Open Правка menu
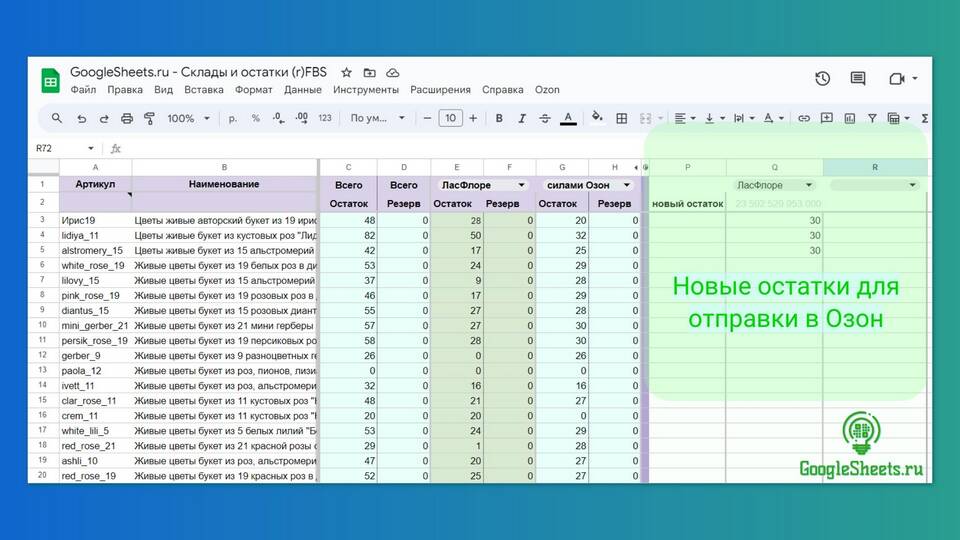This screenshot has width=960, height=540. click(125, 90)
